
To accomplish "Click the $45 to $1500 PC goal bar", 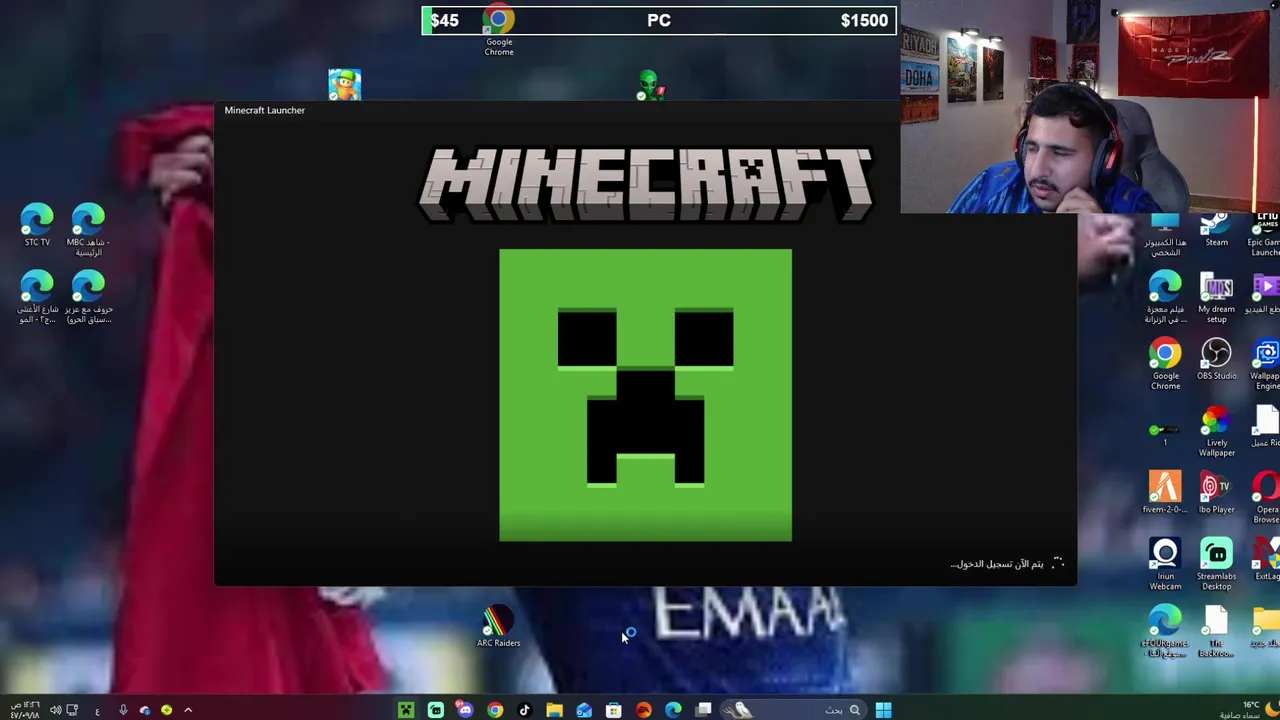I will coord(659,20).
